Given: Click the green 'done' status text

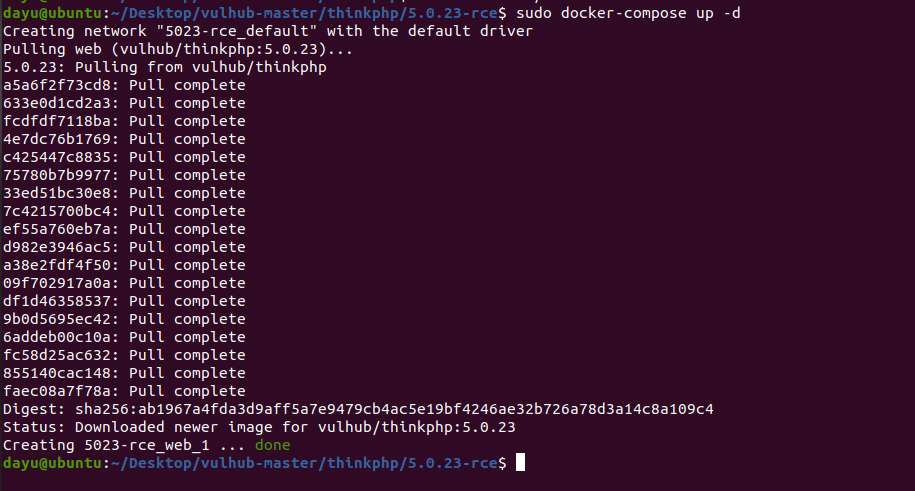Looking at the screenshot, I should click(273, 445).
